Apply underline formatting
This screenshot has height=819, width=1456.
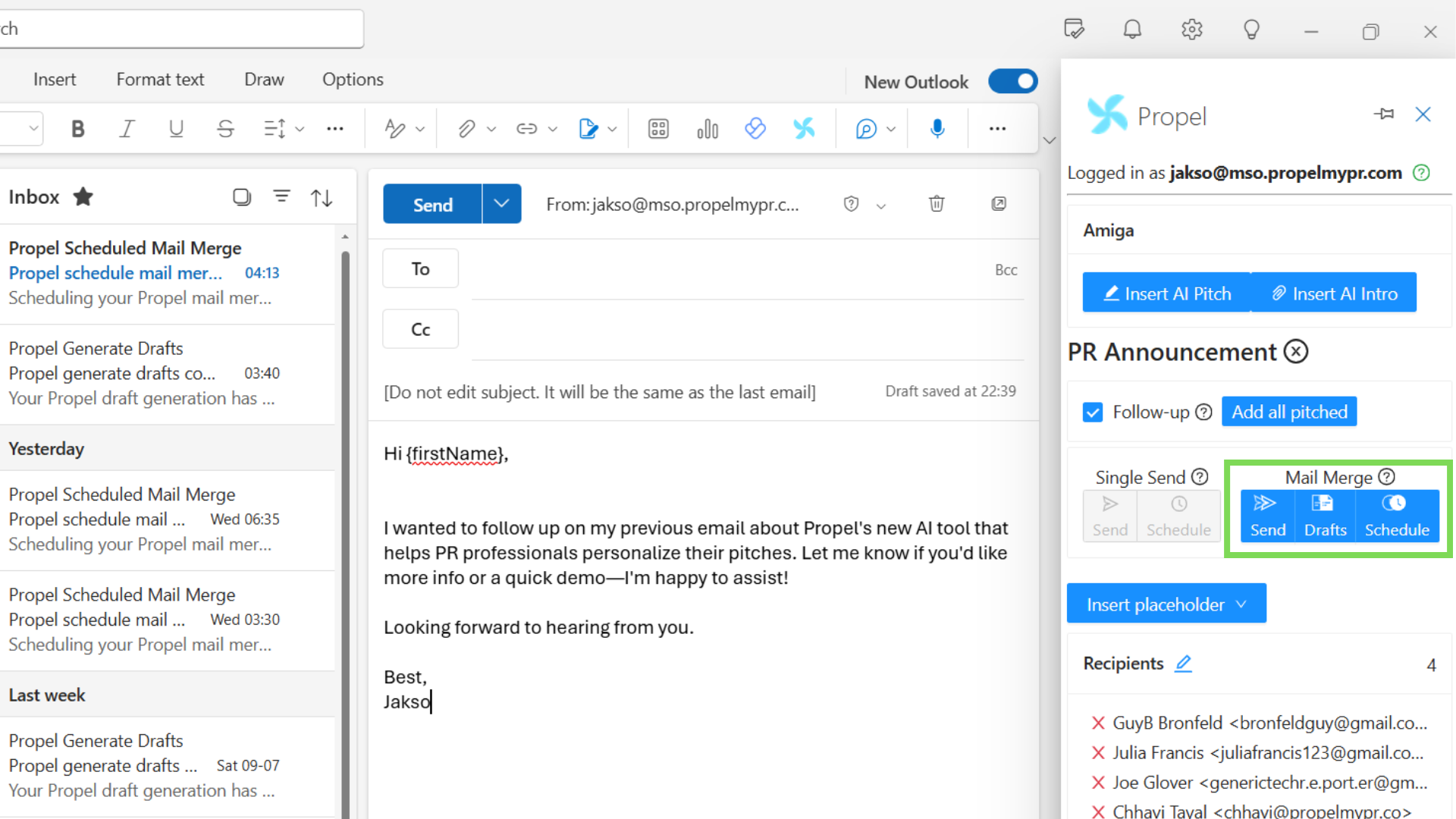[x=176, y=129]
